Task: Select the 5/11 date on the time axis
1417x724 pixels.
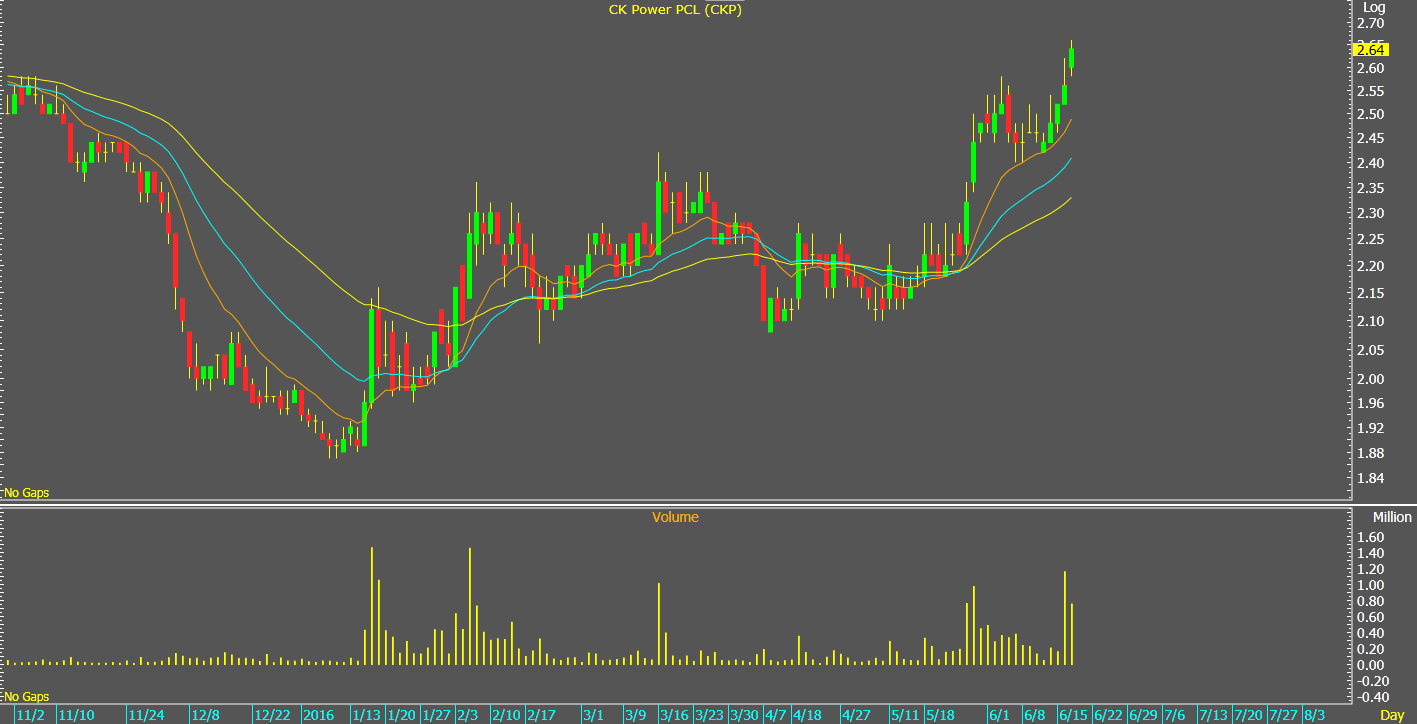Action: tap(906, 715)
